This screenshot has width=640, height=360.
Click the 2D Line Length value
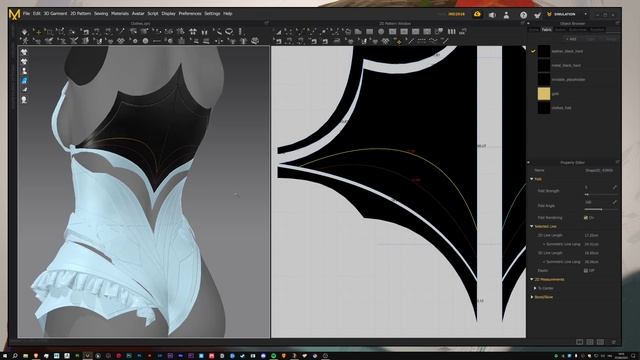pos(592,236)
